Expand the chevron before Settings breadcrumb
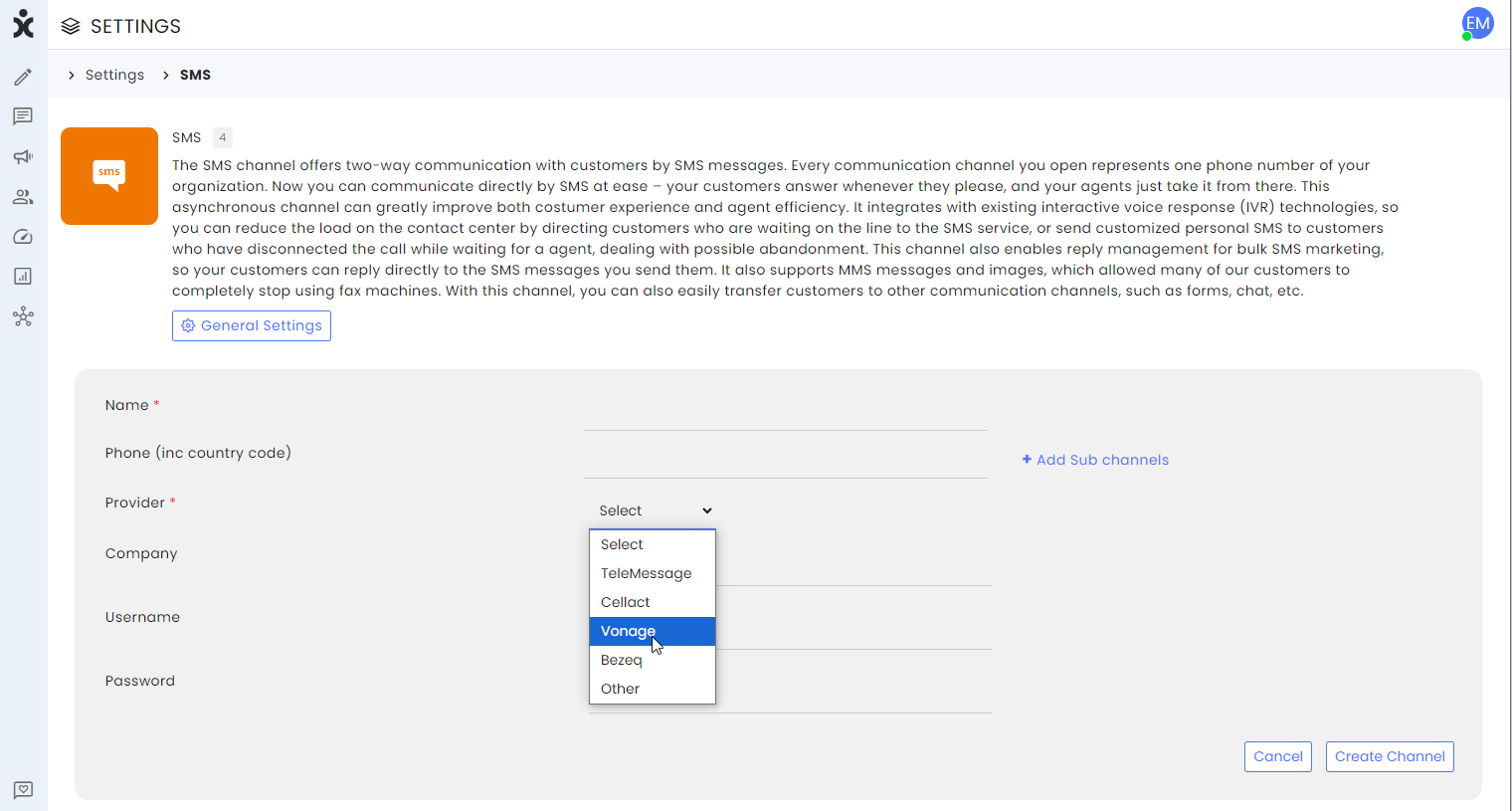Image resolution: width=1512 pixels, height=811 pixels. [x=72, y=75]
